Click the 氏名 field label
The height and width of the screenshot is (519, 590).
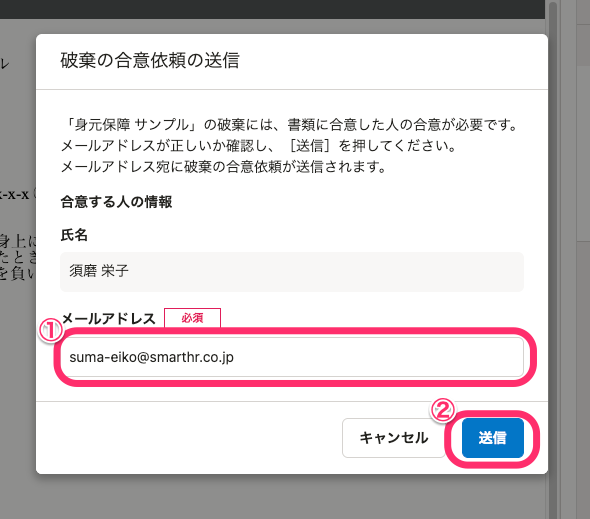(74, 235)
